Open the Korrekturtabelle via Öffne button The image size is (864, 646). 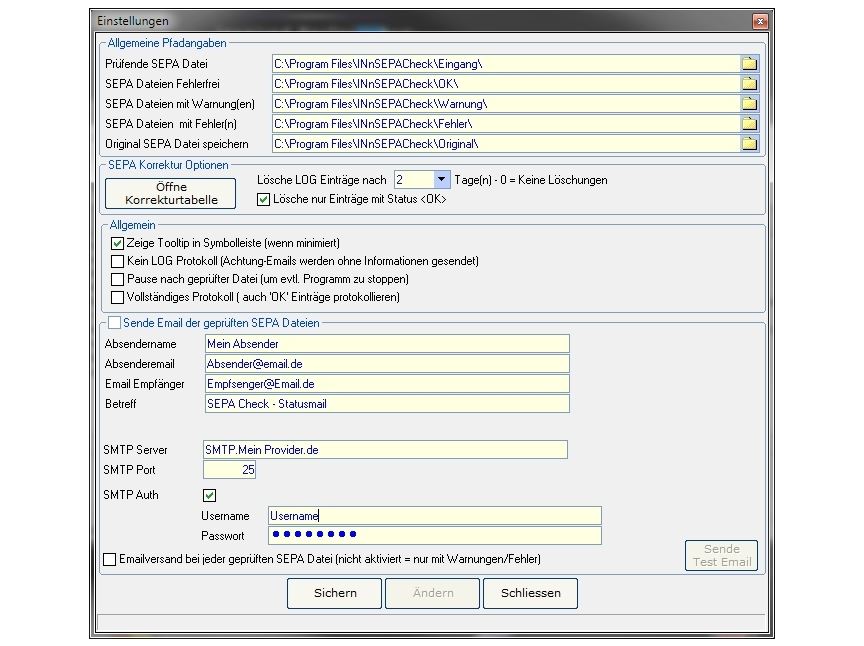171,193
